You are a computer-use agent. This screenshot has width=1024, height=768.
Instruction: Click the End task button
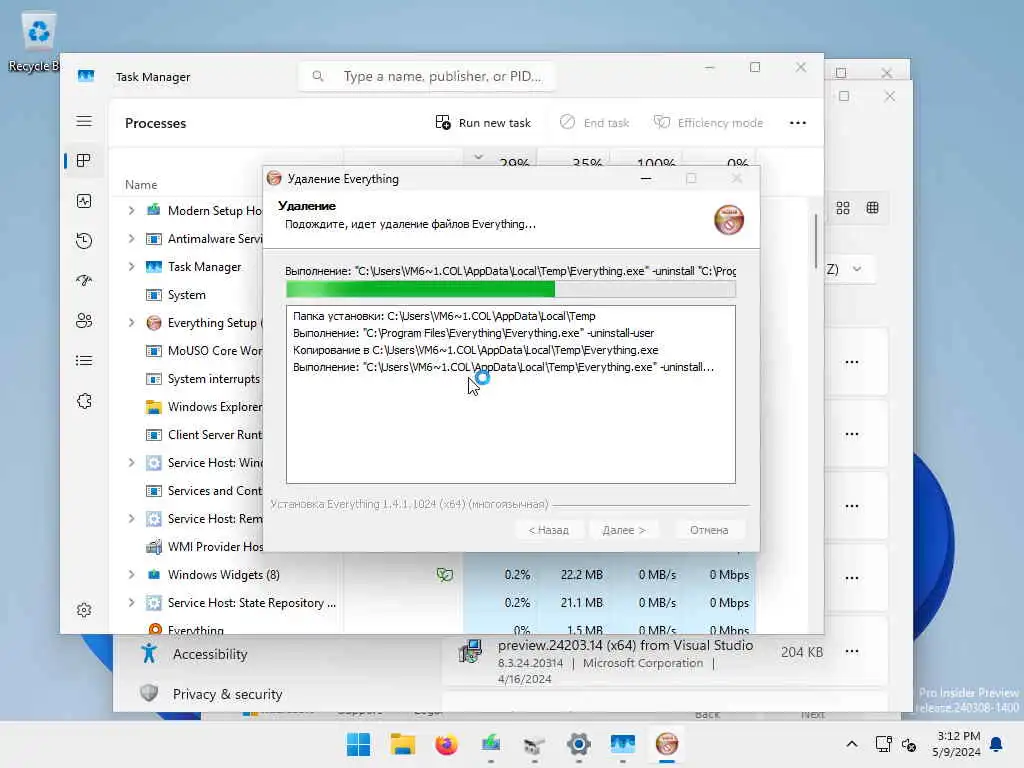594,123
